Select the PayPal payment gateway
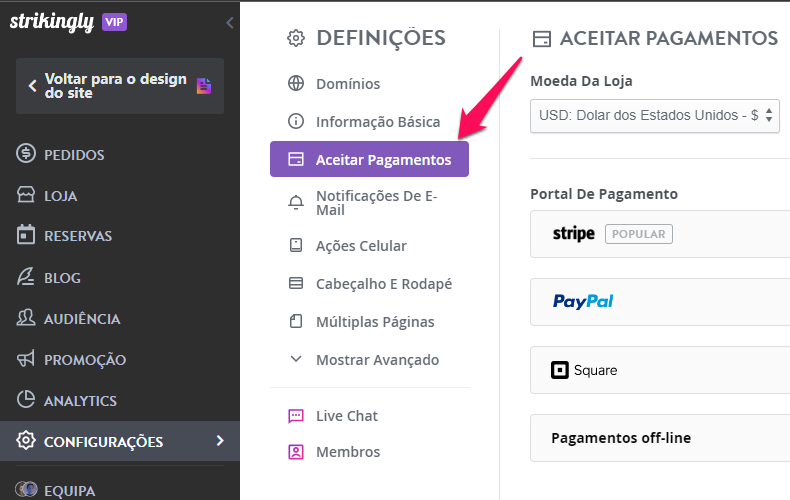790x500 pixels. pyautogui.click(x=660, y=302)
